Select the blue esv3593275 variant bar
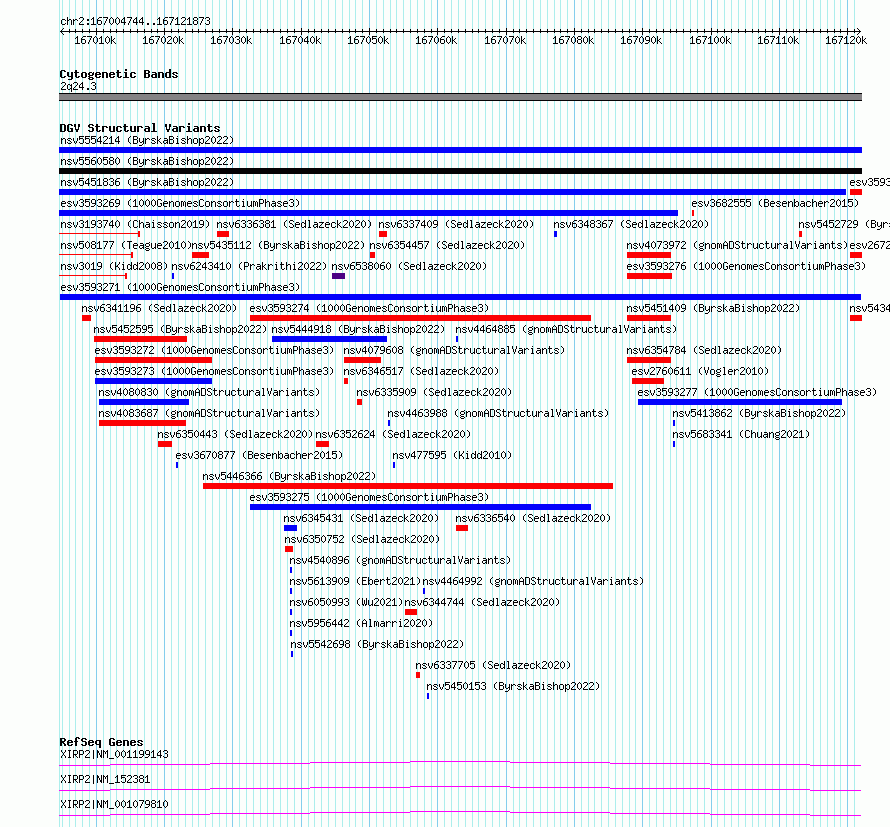 point(421,507)
